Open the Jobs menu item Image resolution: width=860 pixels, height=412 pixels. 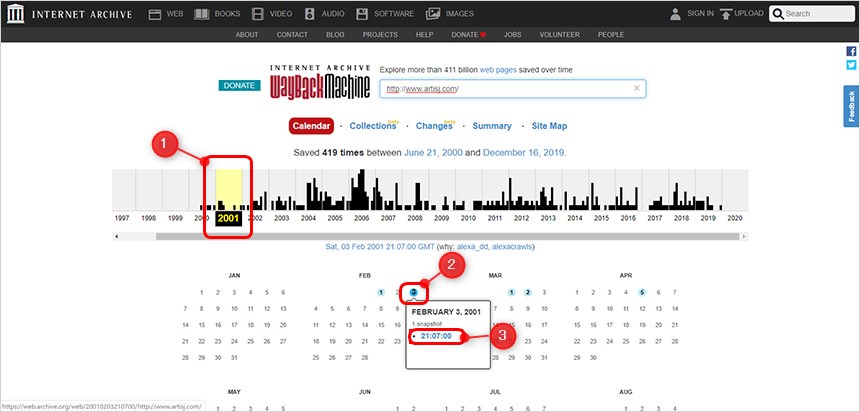[x=513, y=35]
